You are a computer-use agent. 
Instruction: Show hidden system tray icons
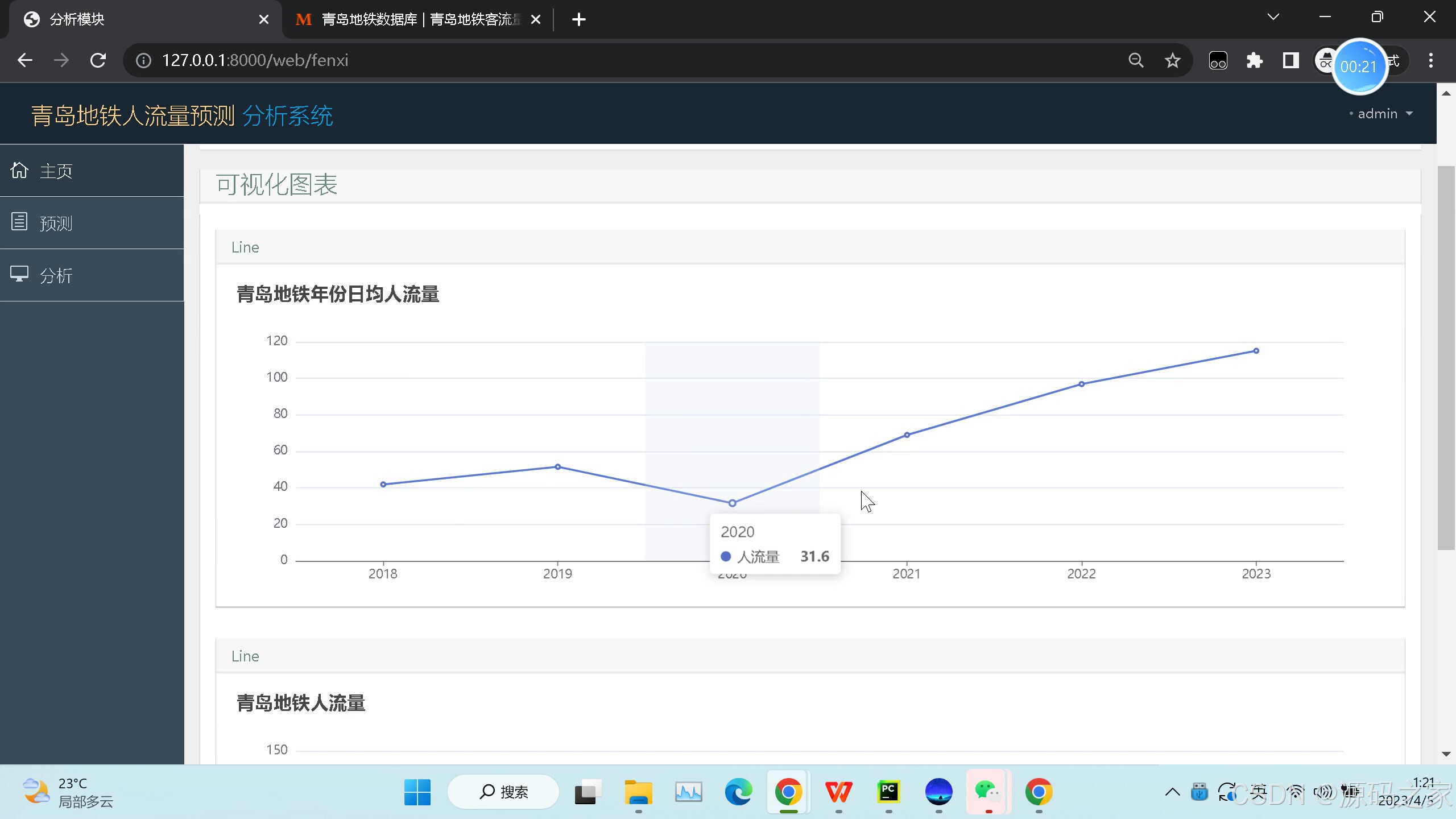coord(1172,792)
